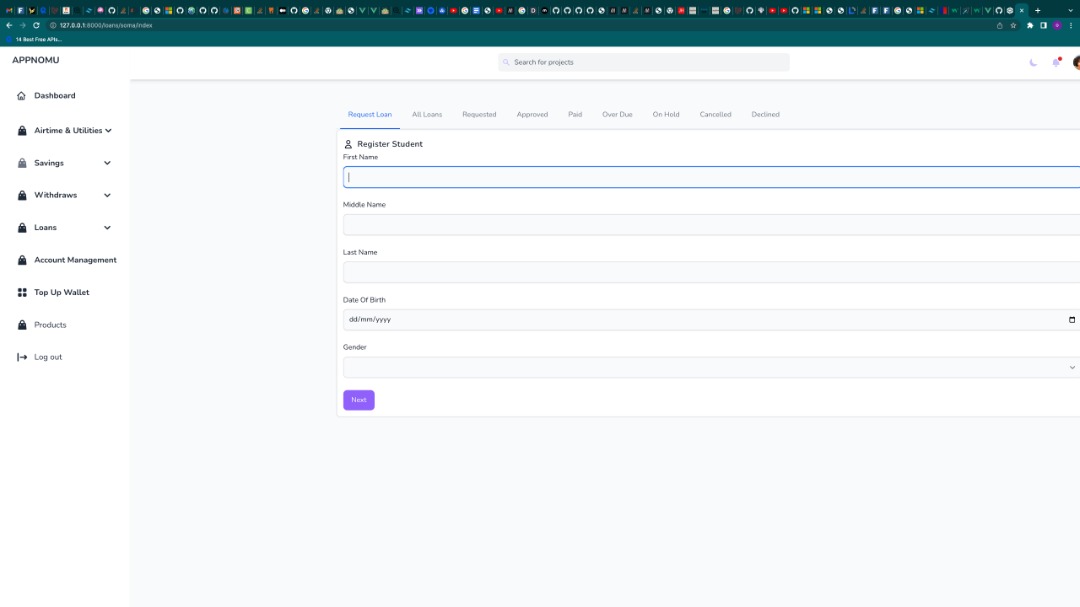1080x607 pixels.
Task: Click the Top Up Wallet grid icon
Action: [21, 292]
